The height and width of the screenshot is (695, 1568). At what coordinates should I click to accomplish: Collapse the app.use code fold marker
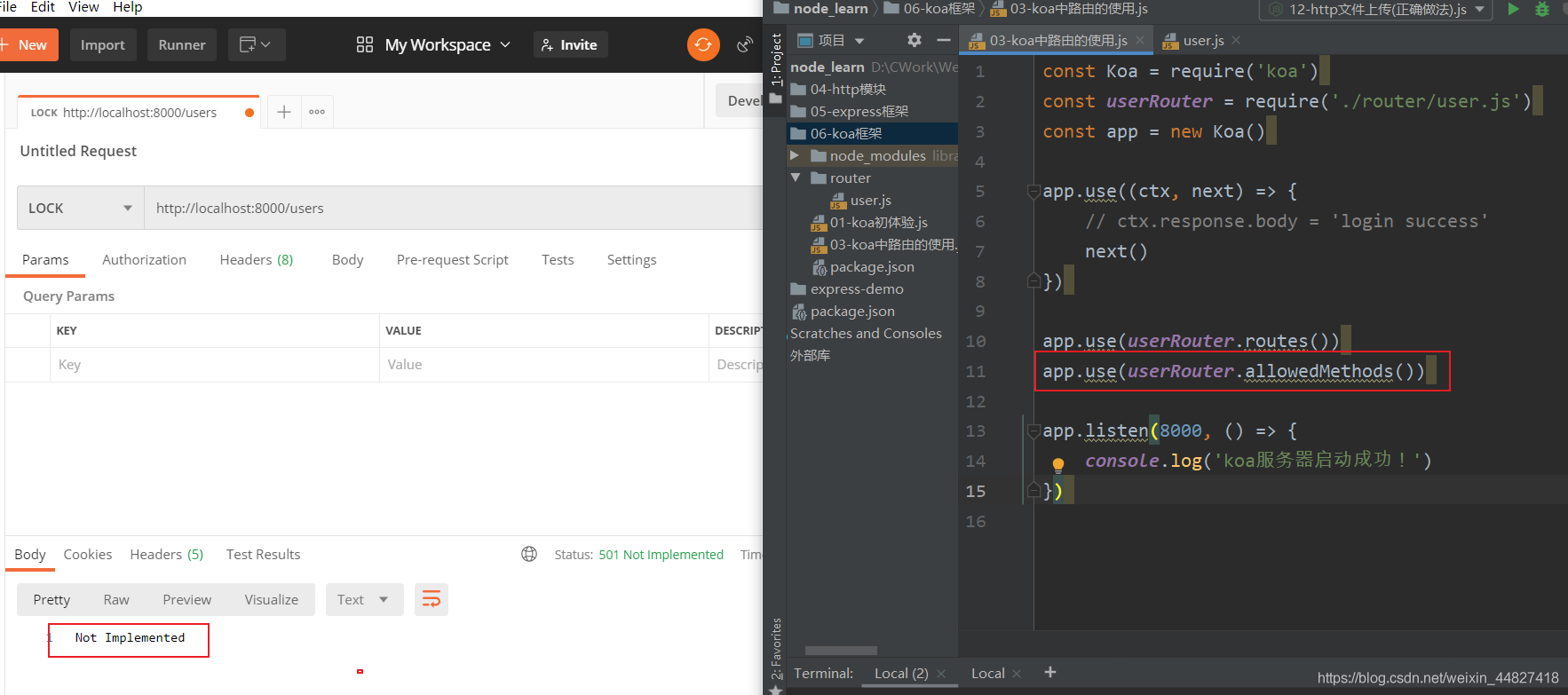tap(1033, 191)
